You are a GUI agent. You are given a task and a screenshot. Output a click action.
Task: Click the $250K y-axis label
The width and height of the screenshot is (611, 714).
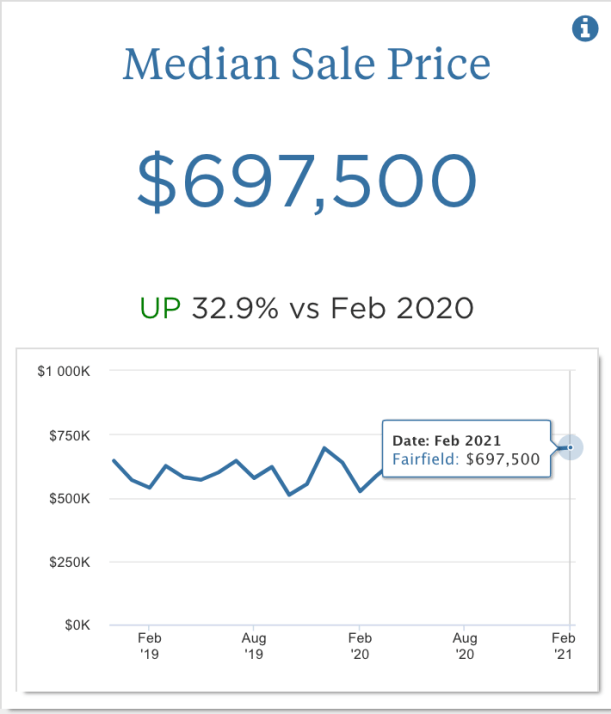[70, 562]
